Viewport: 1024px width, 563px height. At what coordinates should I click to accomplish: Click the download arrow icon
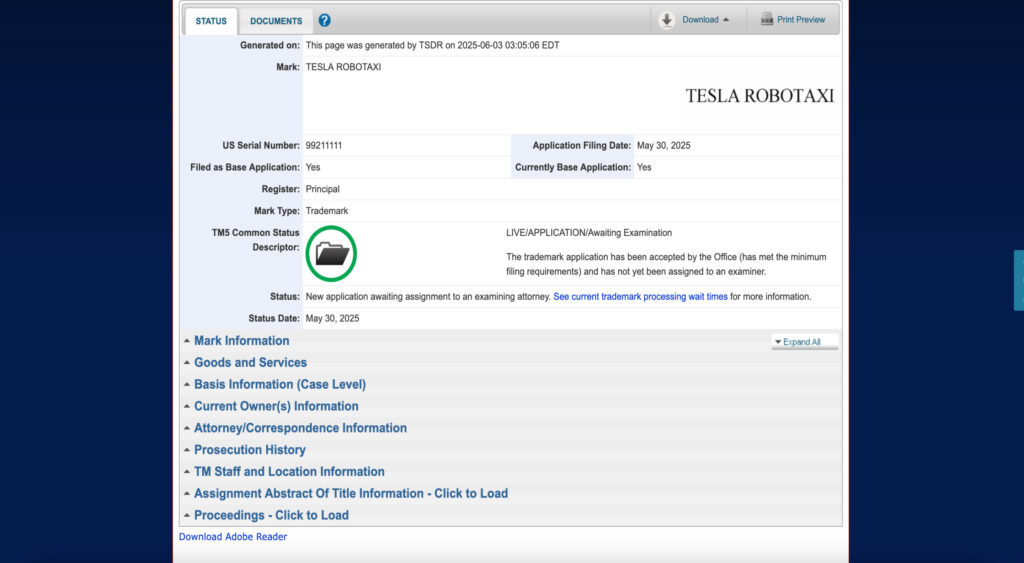[666, 20]
